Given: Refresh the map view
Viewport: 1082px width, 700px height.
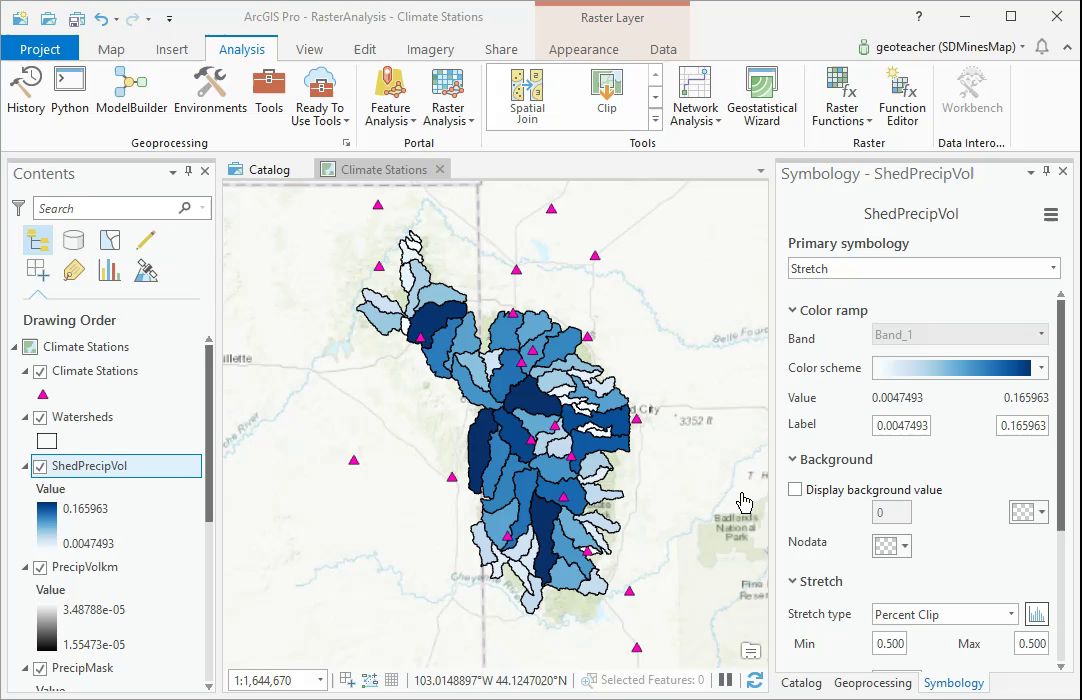Looking at the screenshot, I should point(755,680).
